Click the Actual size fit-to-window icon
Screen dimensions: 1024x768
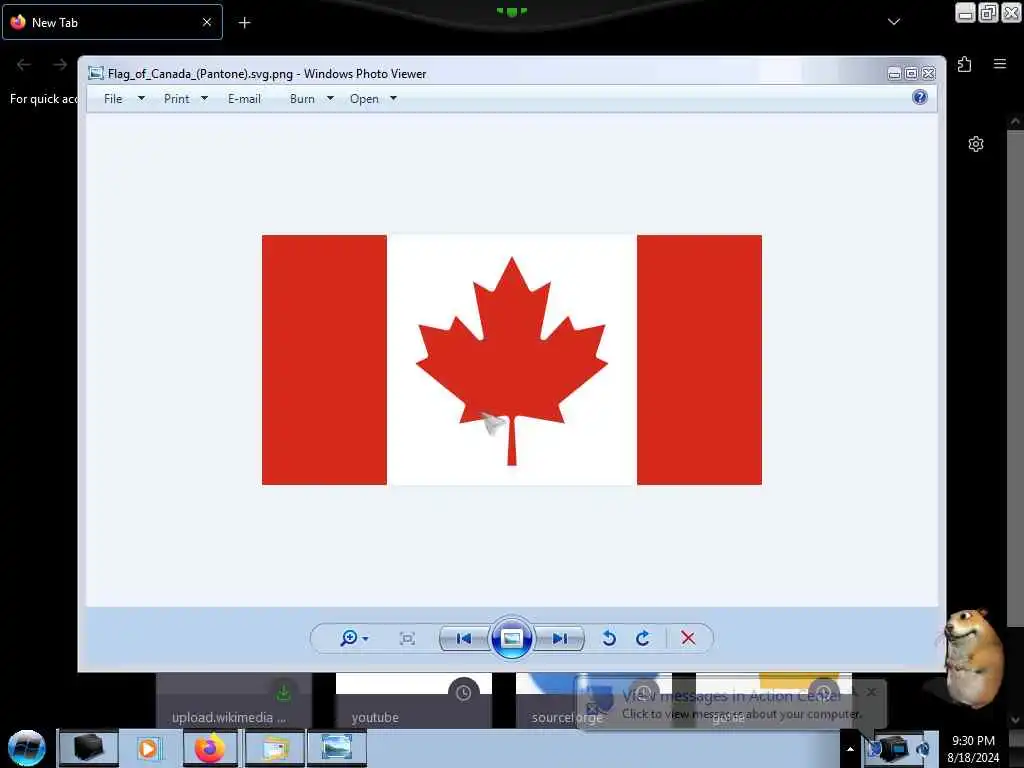(x=407, y=639)
